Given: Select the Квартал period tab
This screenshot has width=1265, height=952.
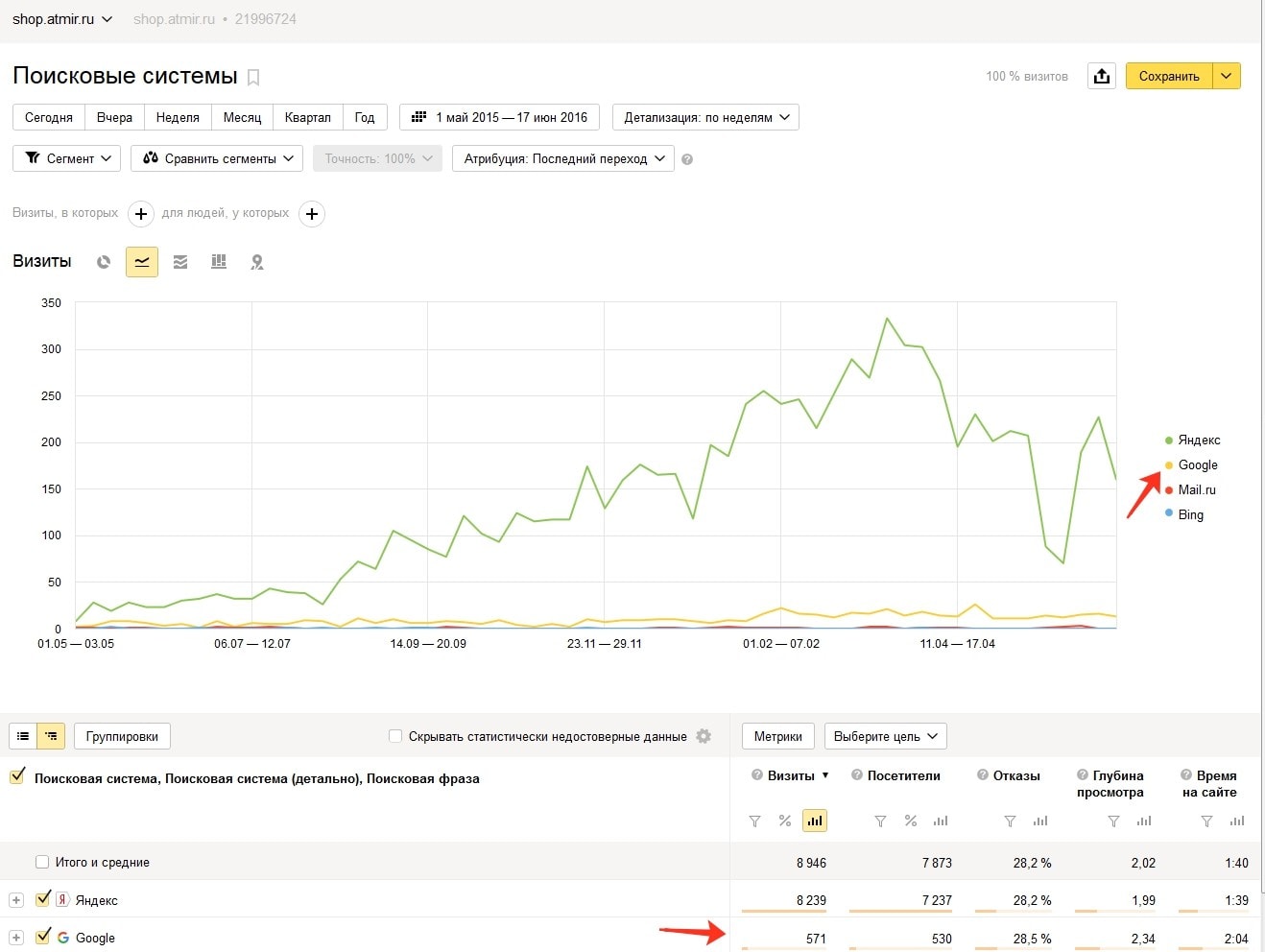Looking at the screenshot, I should [x=307, y=117].
